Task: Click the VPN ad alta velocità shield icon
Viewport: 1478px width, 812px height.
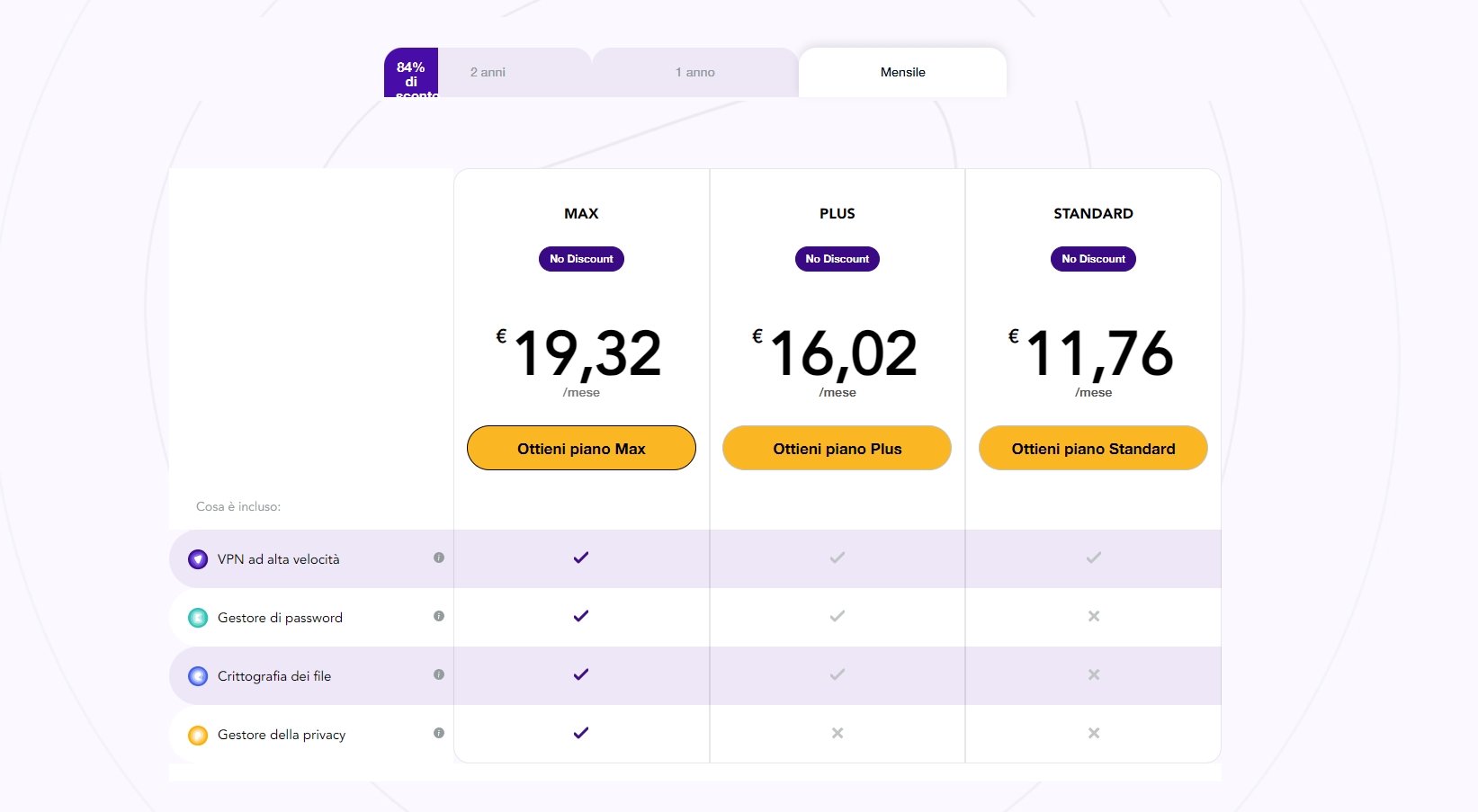Action: point(198,559)
